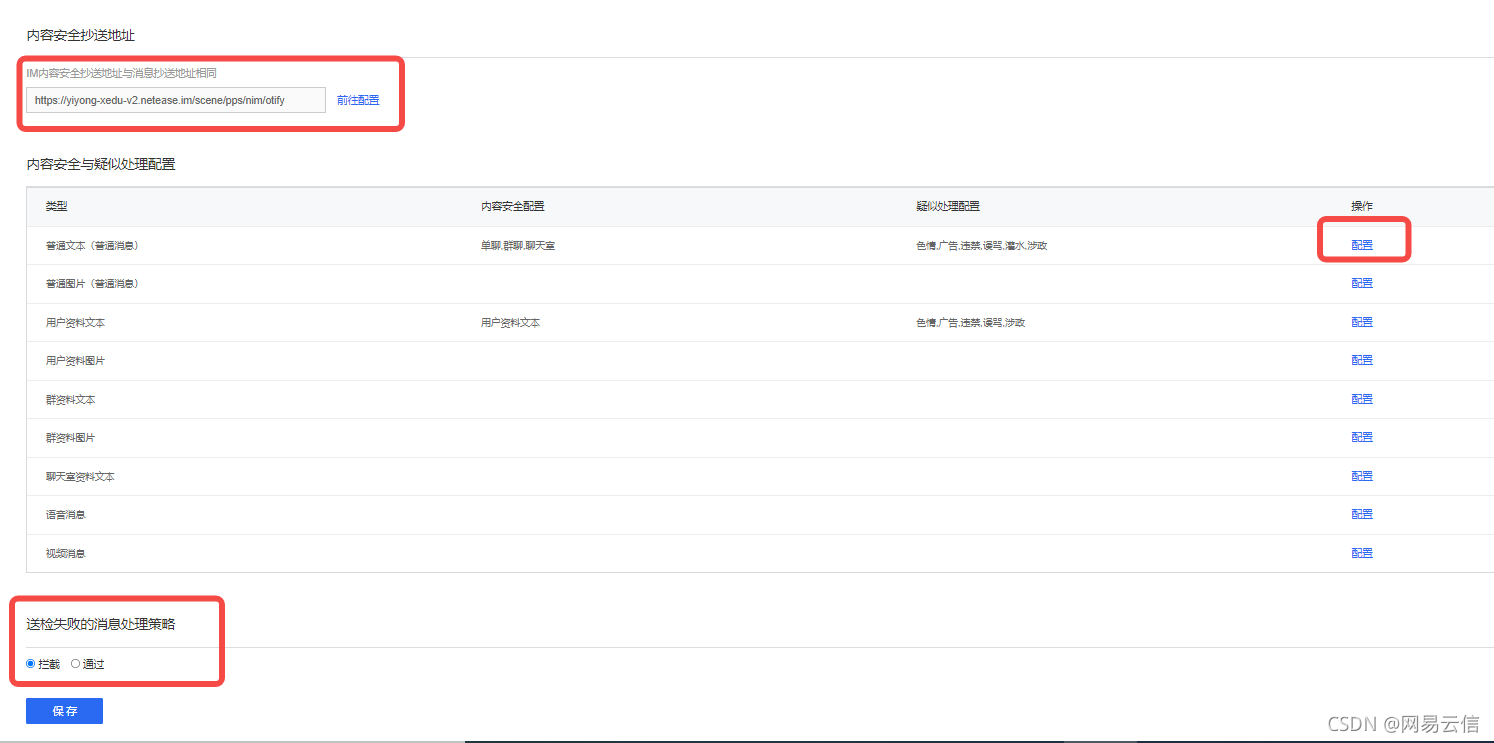Screen dimensions: 1494x743
Task: Click the 用户资料图片 type cell
Action: click(x=75, y=361)
